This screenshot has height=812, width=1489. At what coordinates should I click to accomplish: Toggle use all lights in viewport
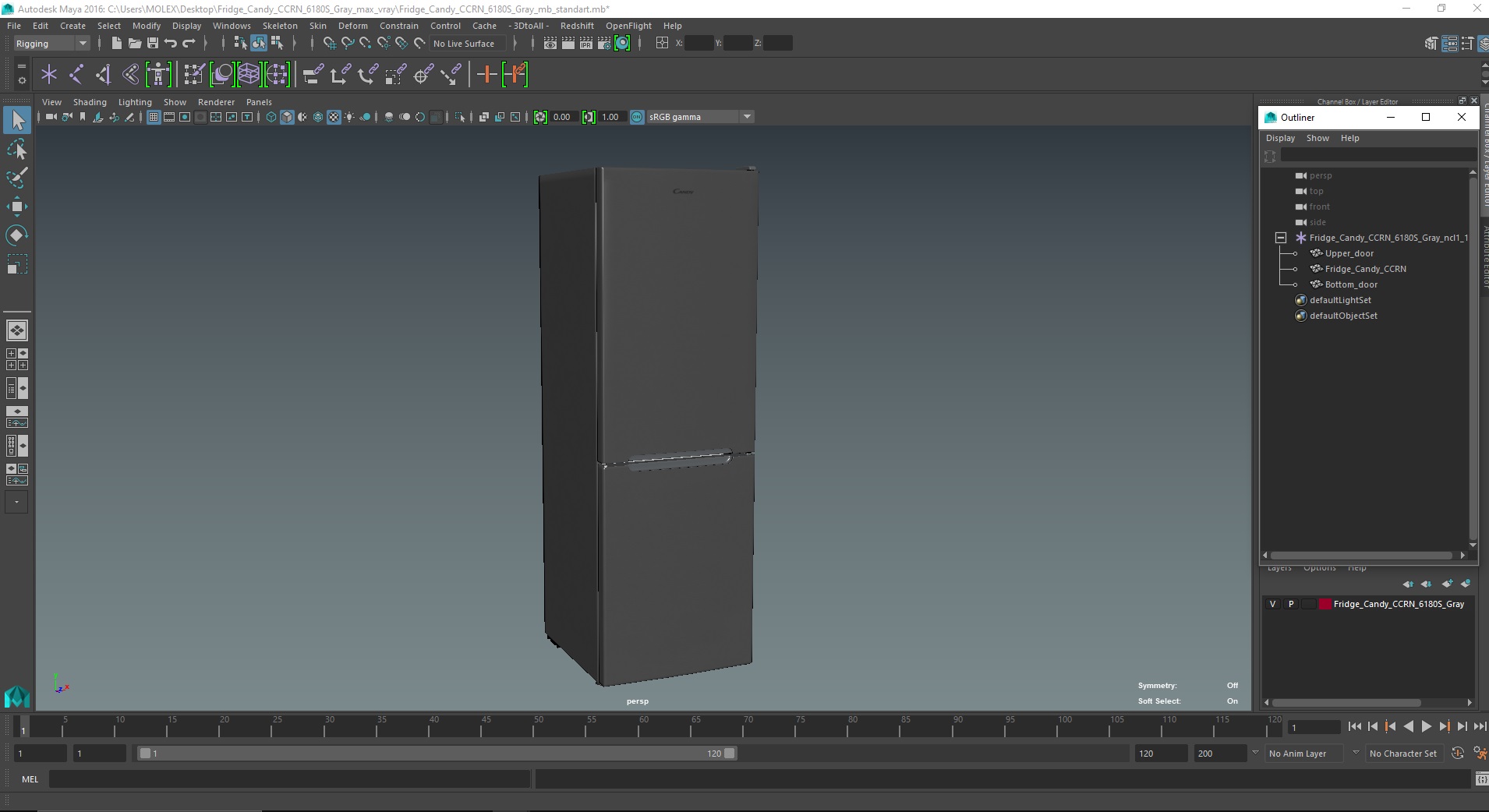349,117
